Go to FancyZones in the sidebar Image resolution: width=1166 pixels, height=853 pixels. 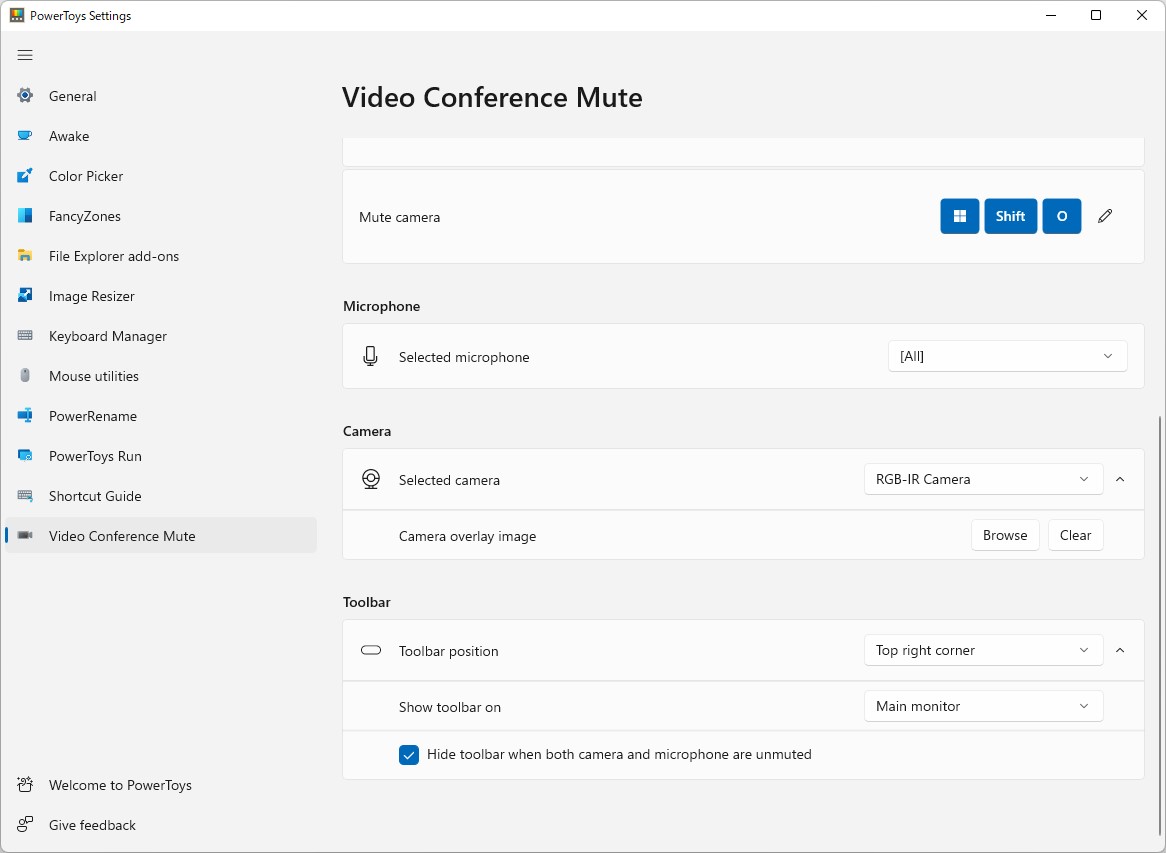pyautogui.click(x=84, y=216)
